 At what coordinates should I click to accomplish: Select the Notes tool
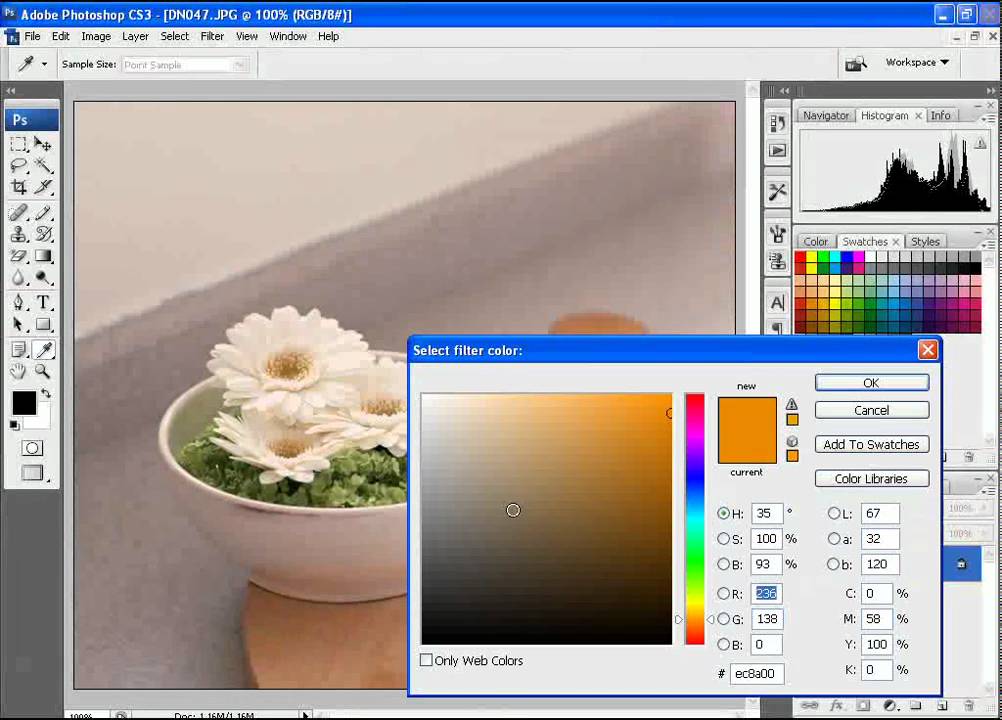[x=19, y=349]
